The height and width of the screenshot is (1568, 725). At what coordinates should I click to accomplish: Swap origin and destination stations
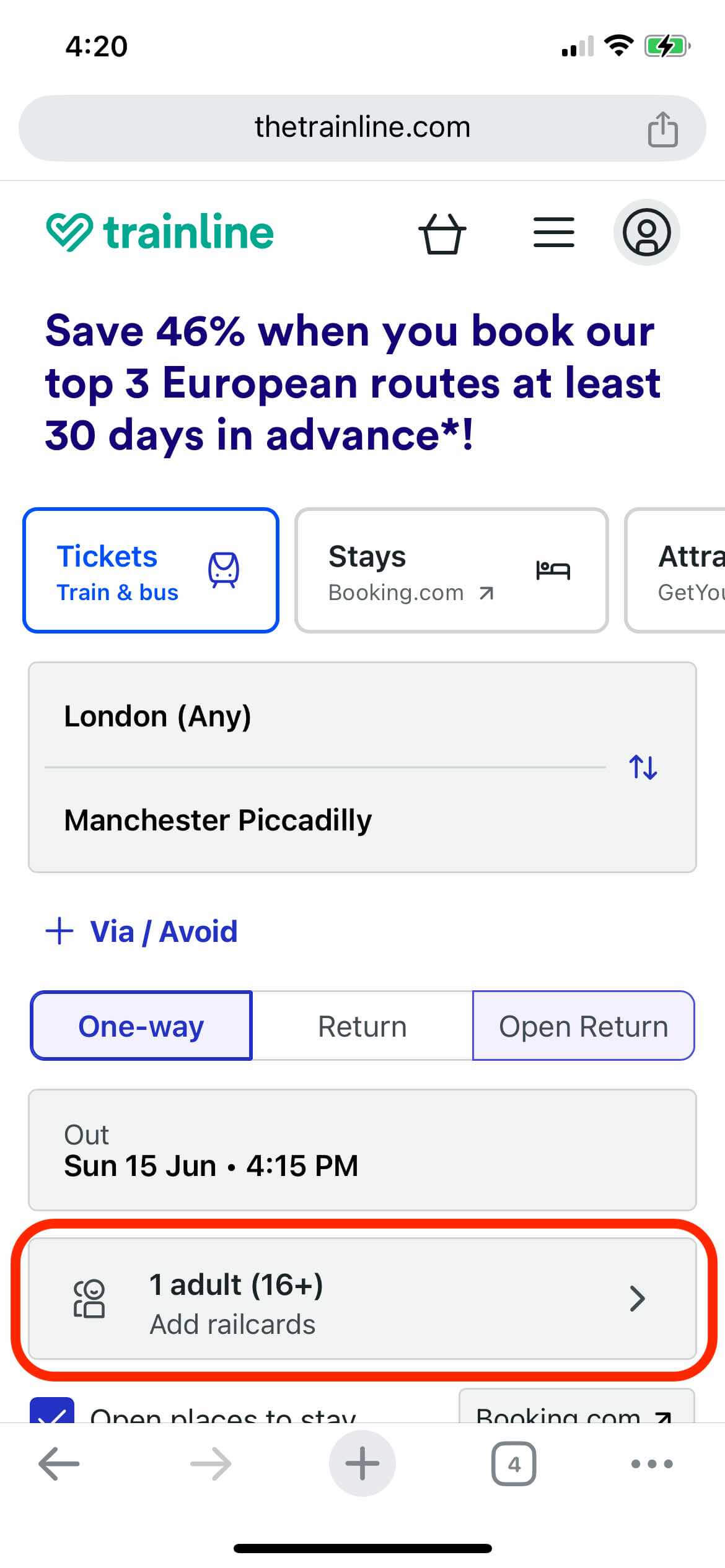click(x=643, y=767)
